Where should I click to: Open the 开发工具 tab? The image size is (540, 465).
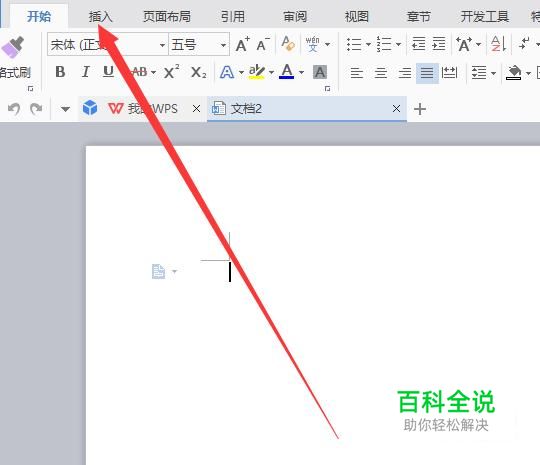(x=485, y=16)
